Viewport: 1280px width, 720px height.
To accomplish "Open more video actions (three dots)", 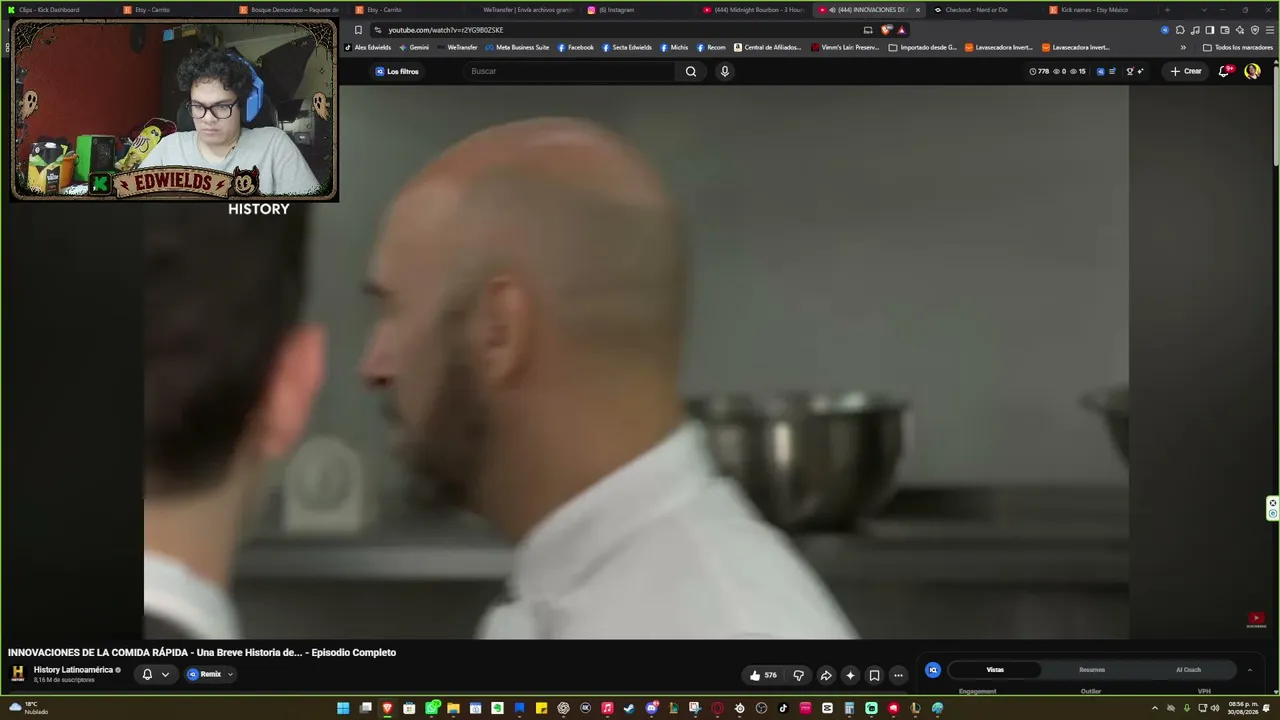I will click(x=898, y=675).
